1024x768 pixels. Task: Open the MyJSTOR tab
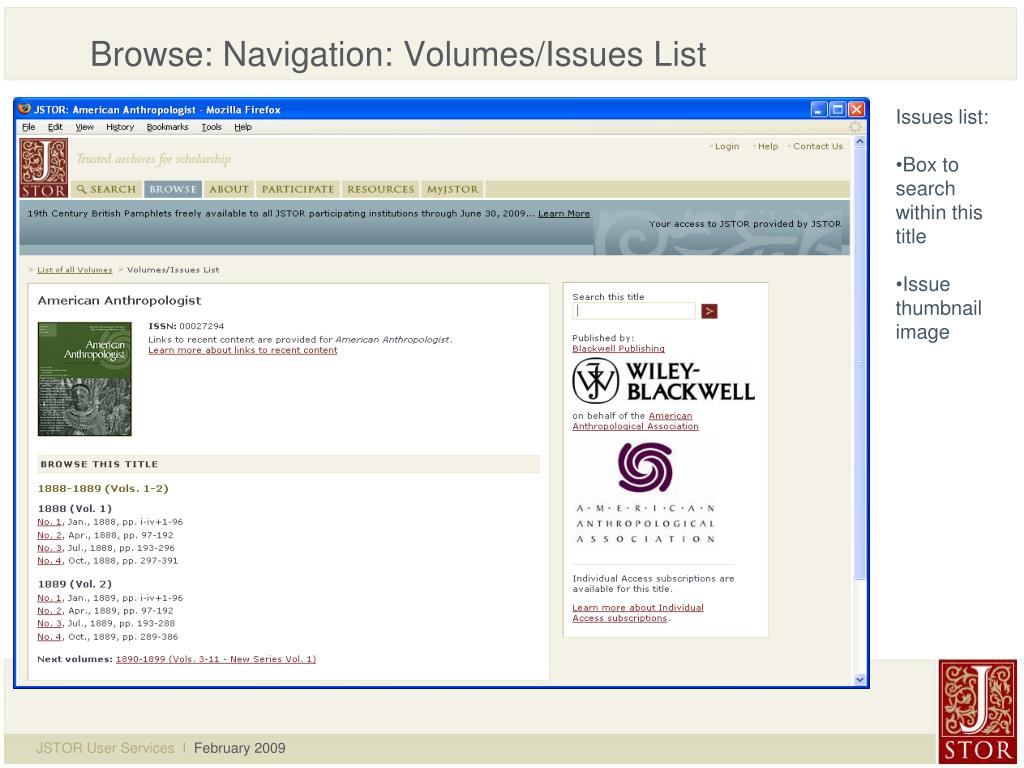pos(453,189)
